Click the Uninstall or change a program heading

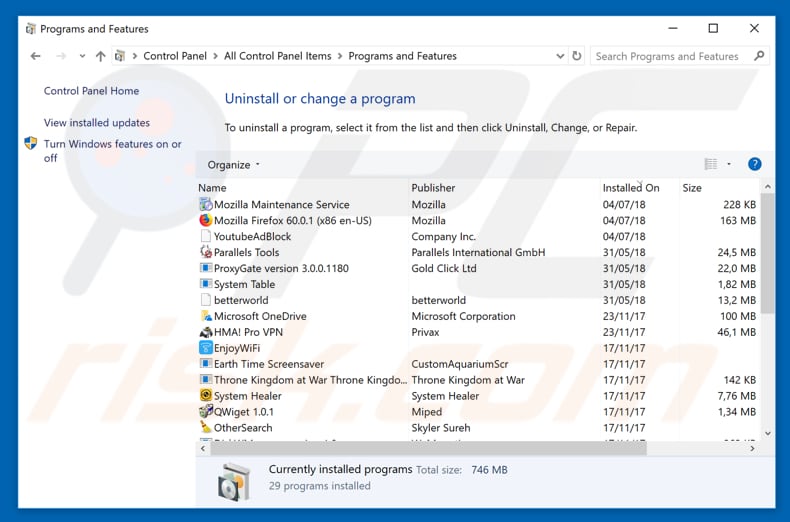click(320, 99)
